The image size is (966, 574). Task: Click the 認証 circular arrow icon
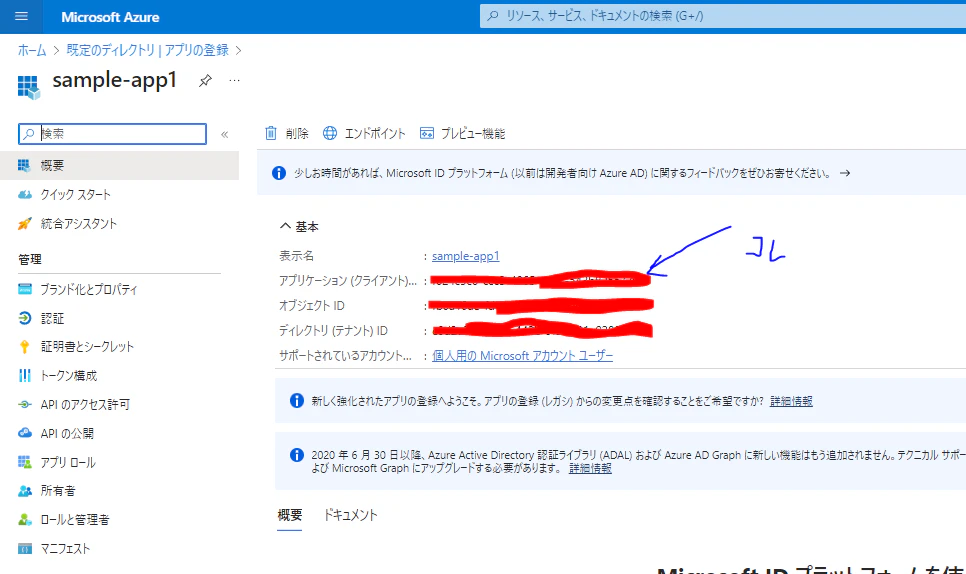pyautogui.click(x=25, y=318)
